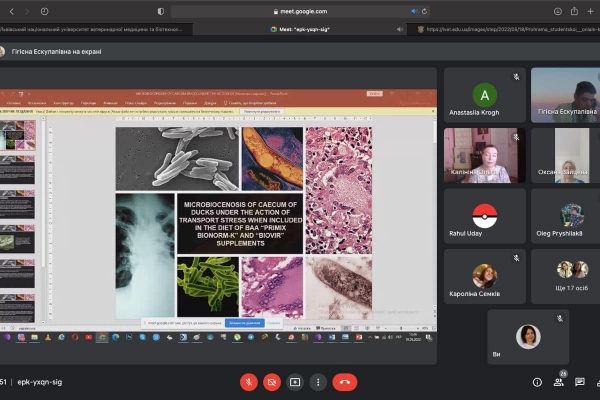Screen dimensions: 600x400
Task: Click the Present now screen button
Action: point(295,382)
